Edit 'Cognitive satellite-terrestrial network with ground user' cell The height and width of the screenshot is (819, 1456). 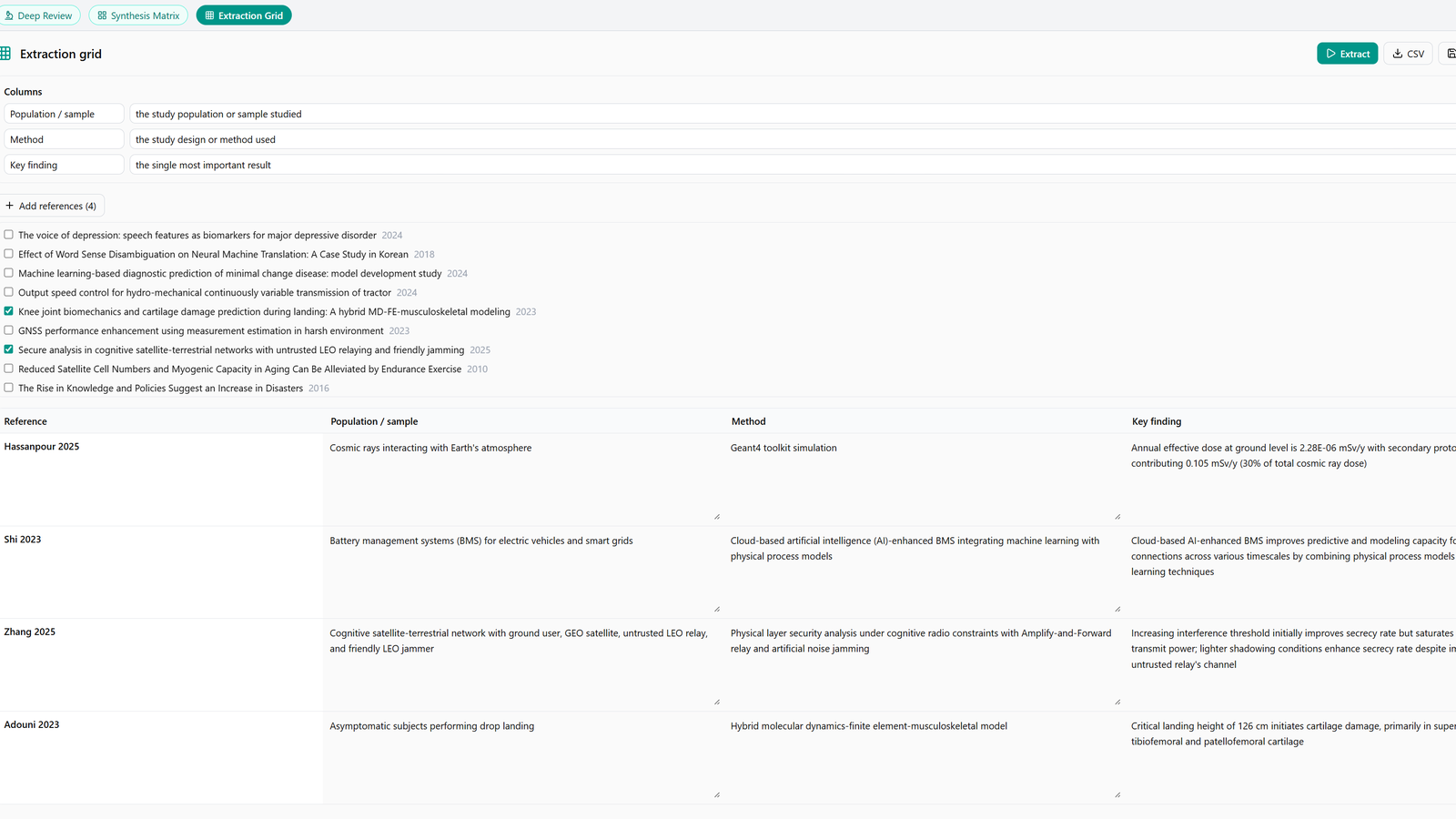pyautogui.click(x=522, y=665)
